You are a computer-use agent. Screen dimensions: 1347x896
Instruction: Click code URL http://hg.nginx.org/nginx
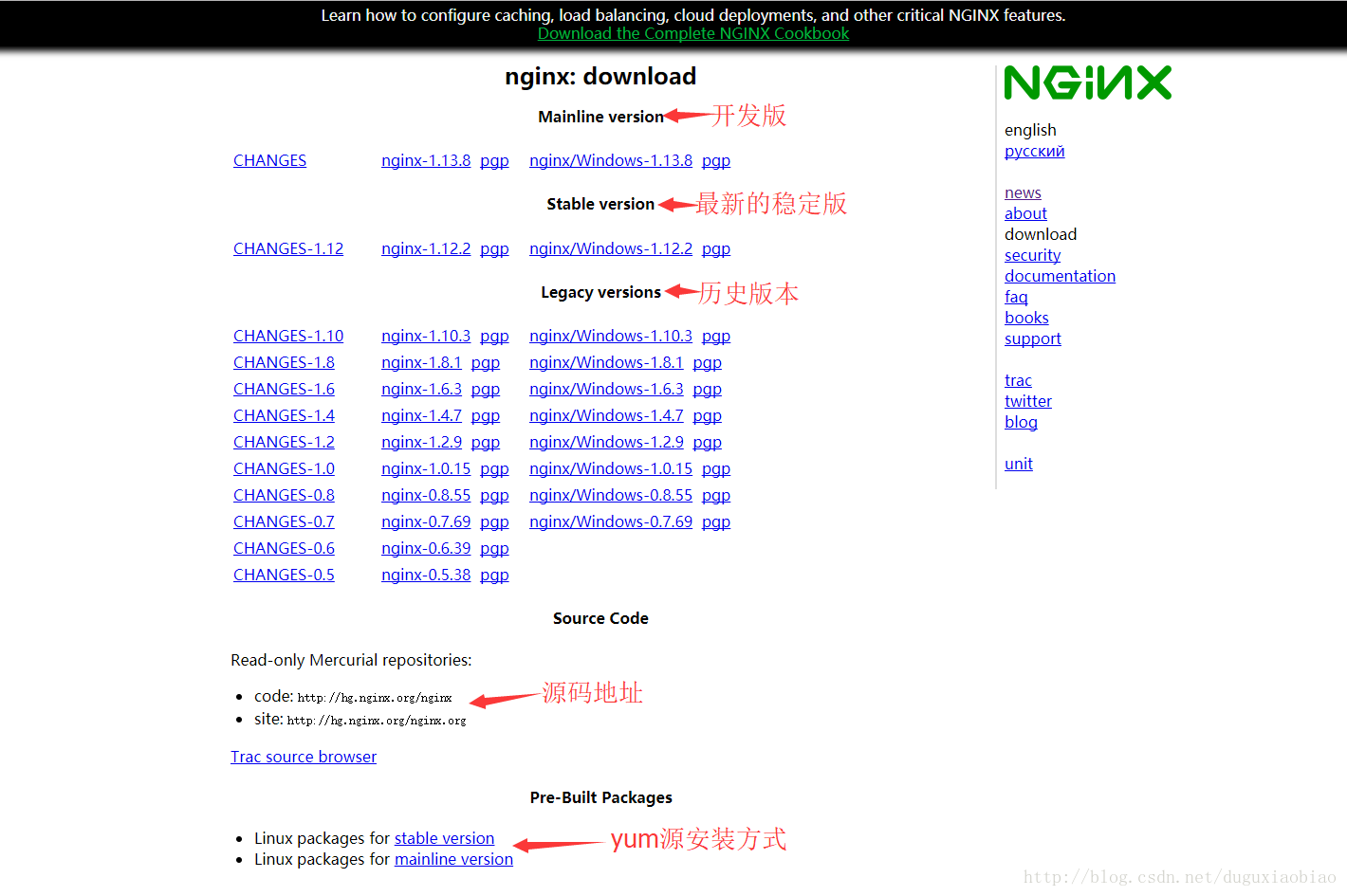click(x=375, y=698)
